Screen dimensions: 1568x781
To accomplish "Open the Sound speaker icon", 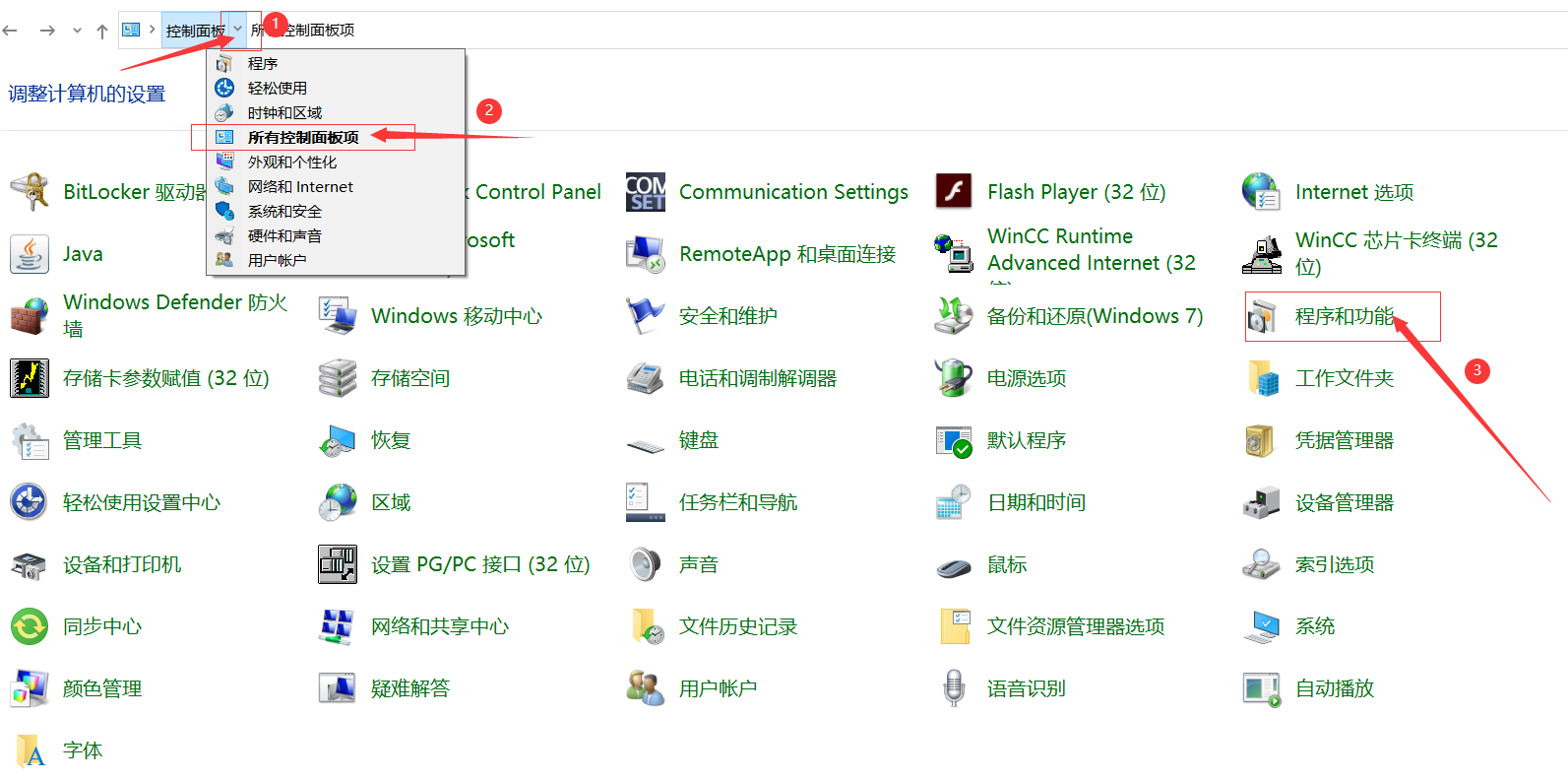I will (x=646, y=564).
